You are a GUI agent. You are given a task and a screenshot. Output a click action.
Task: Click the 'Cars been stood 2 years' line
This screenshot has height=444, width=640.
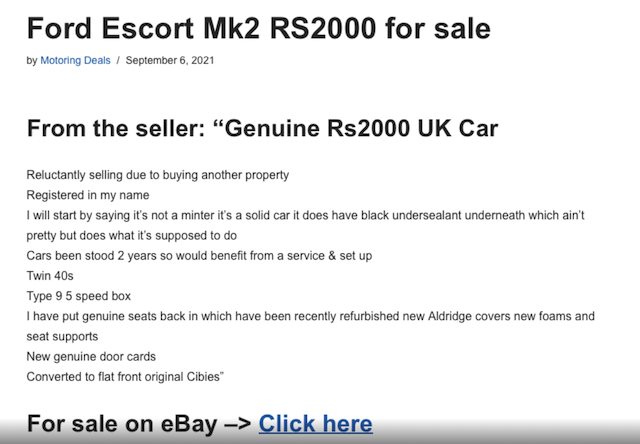(199, 255)
